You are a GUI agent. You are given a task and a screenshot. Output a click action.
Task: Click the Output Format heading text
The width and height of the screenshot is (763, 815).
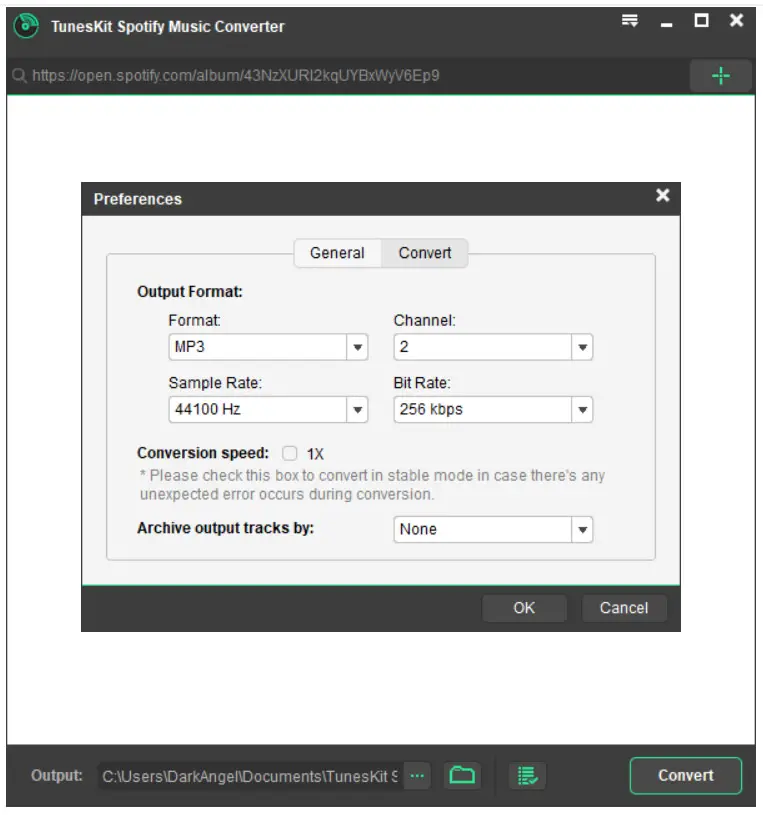click(x=190, y=292)
